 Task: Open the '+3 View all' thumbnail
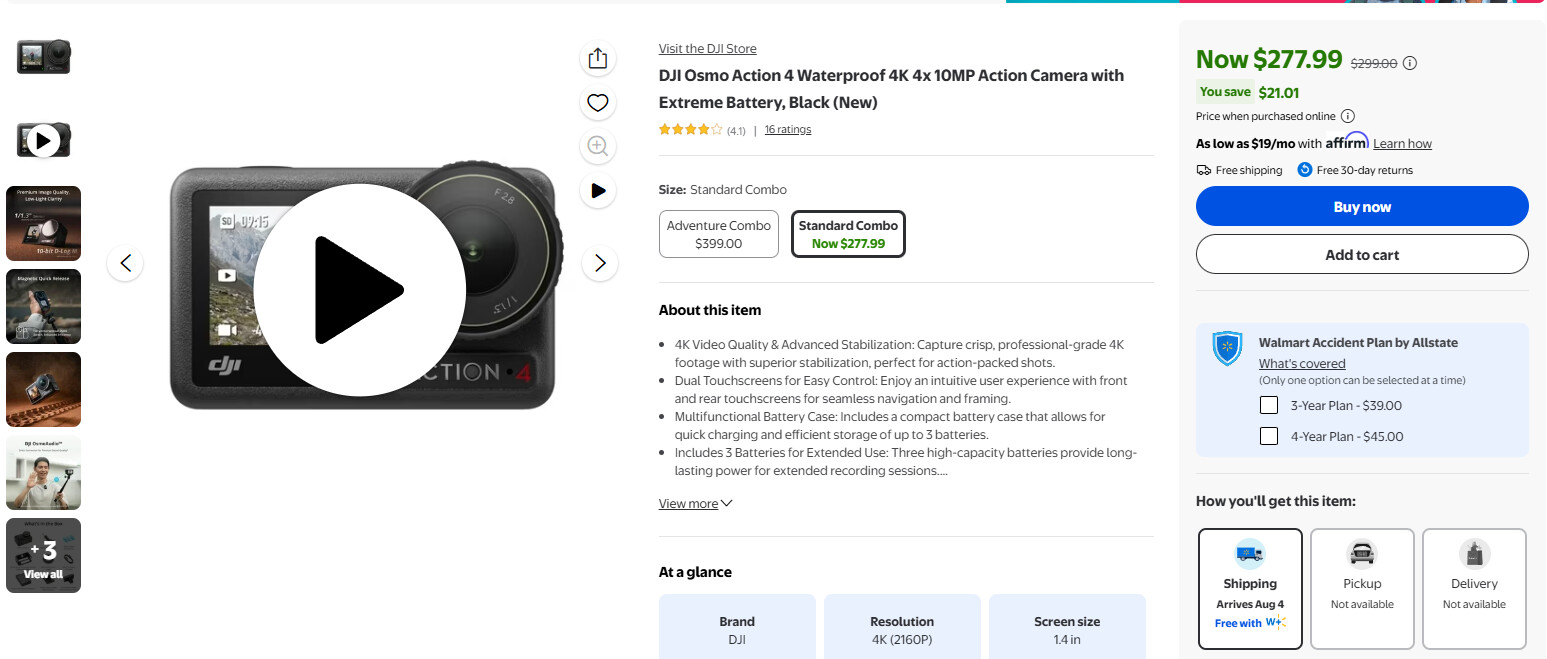(43, 555)
